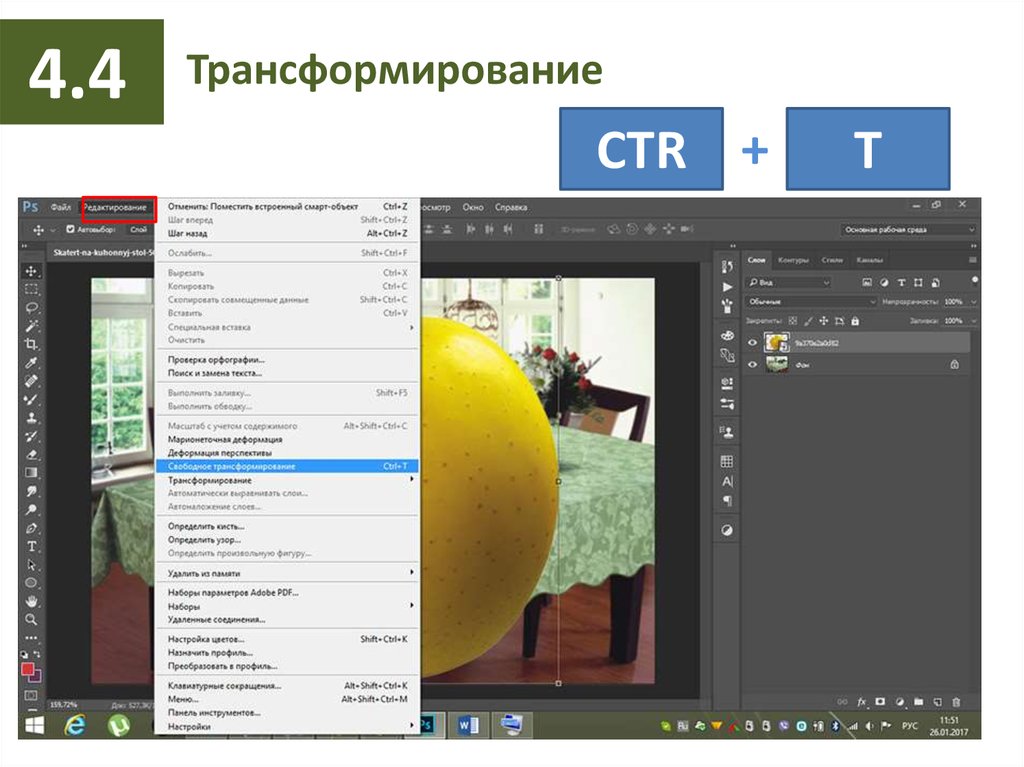Select the Lasso tool
Image resolution: width=1024 pixels, height=767 pixels.
(31, 307)
